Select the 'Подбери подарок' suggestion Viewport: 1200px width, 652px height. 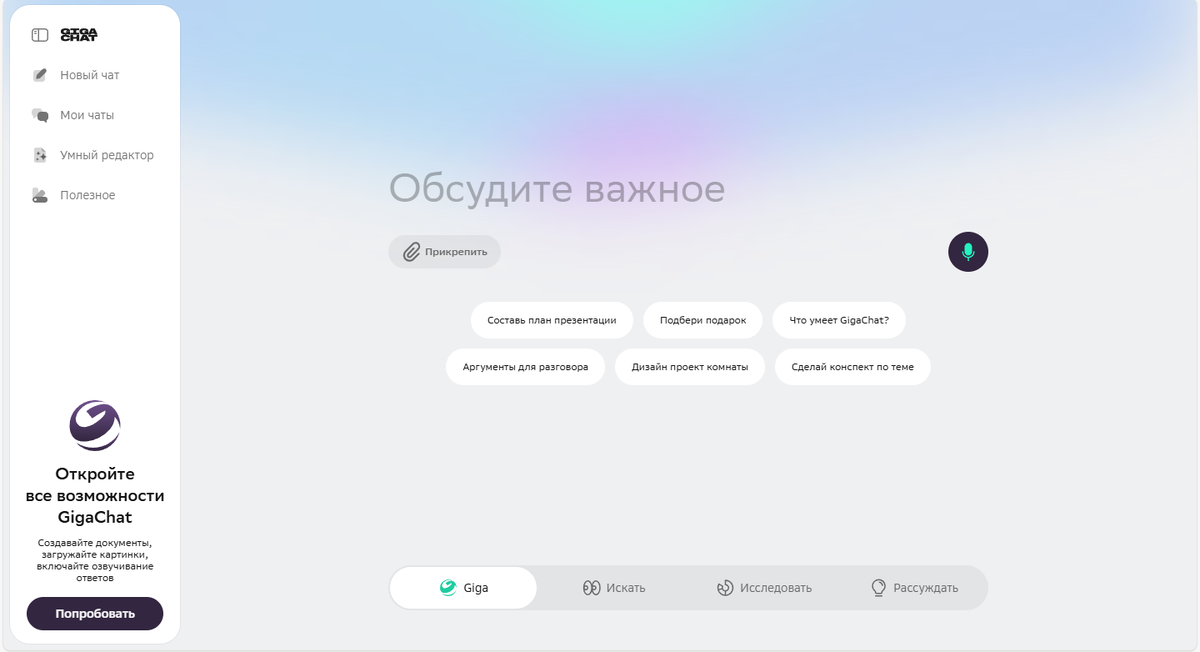[703, 321]
